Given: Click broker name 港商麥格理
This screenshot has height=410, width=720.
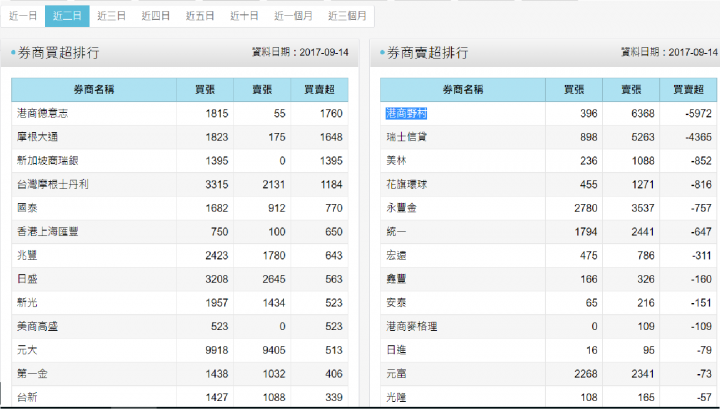Looking at the screenshot, I should tap(411, 326).
